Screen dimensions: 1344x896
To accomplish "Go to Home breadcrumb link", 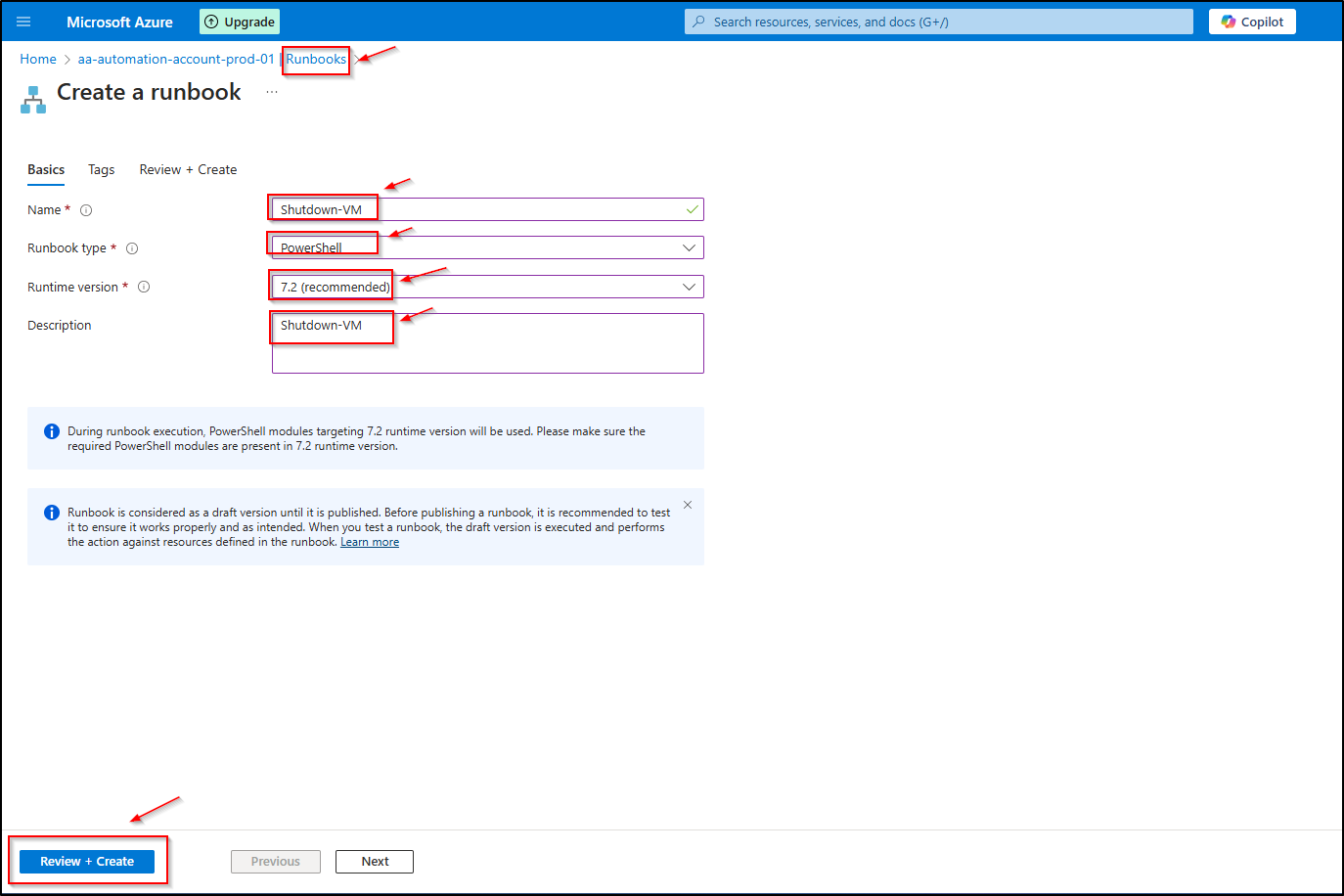I will pos(38,59).
